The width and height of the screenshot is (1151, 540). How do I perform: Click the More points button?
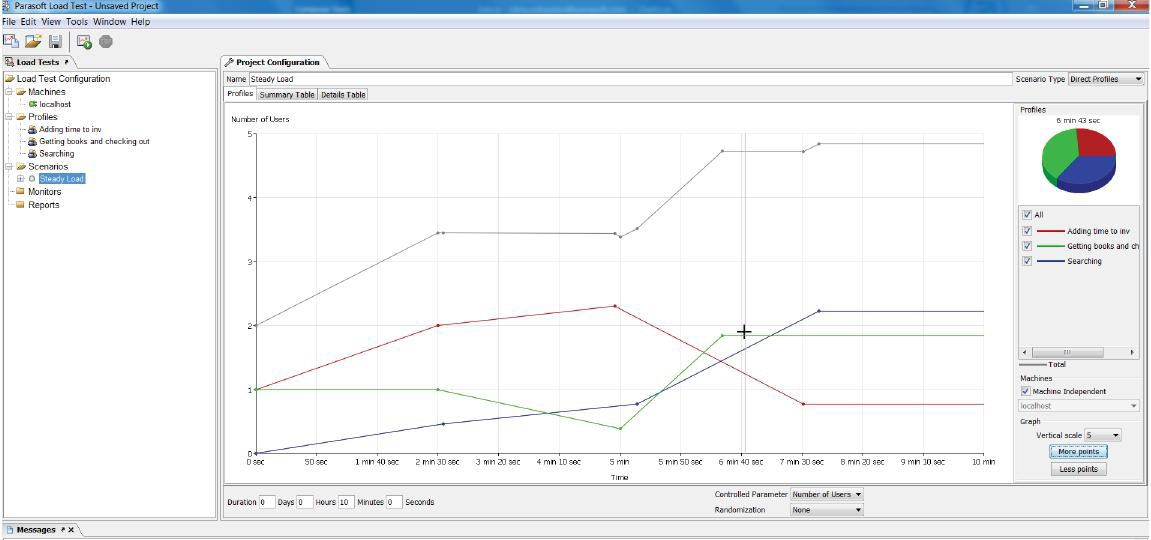[1078, 452]
